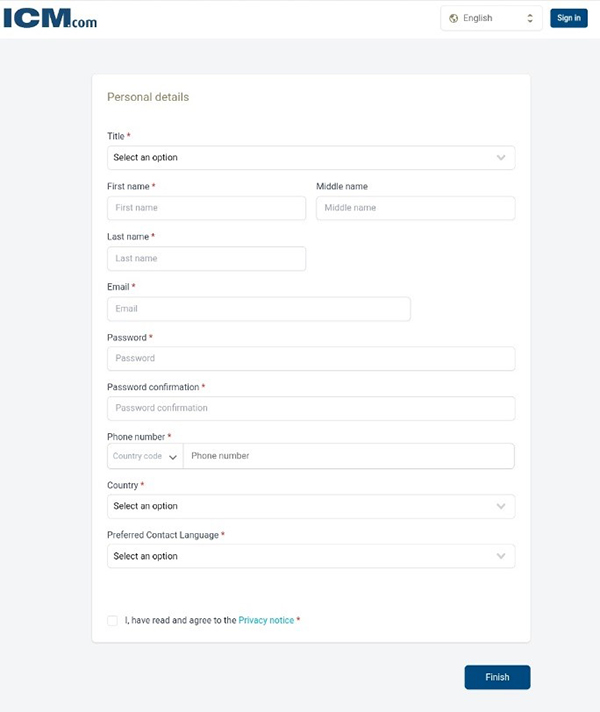Expand the Country selection dropdown
Viewport: 600px width, 712px height.
310,506
